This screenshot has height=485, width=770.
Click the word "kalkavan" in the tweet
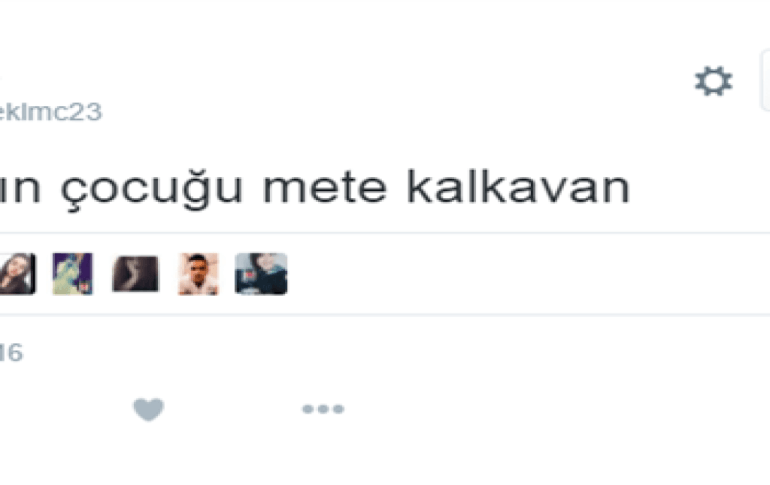point(519,187)
